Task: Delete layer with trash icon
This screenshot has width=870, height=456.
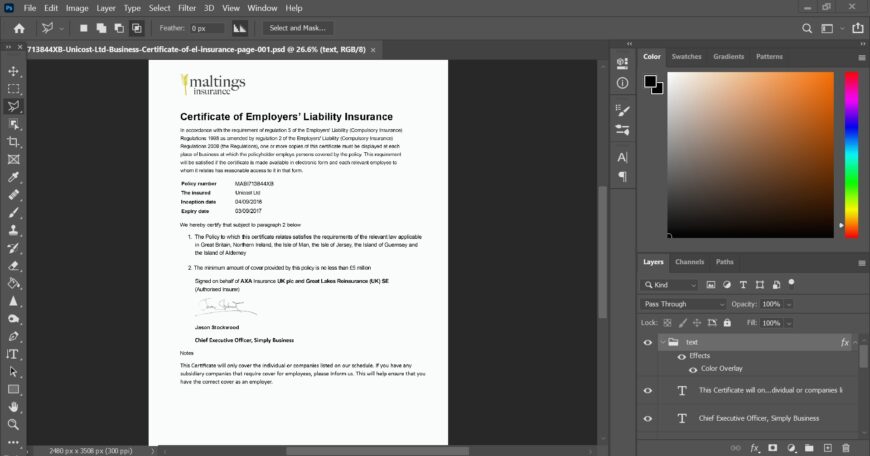Action: point(846,448)
